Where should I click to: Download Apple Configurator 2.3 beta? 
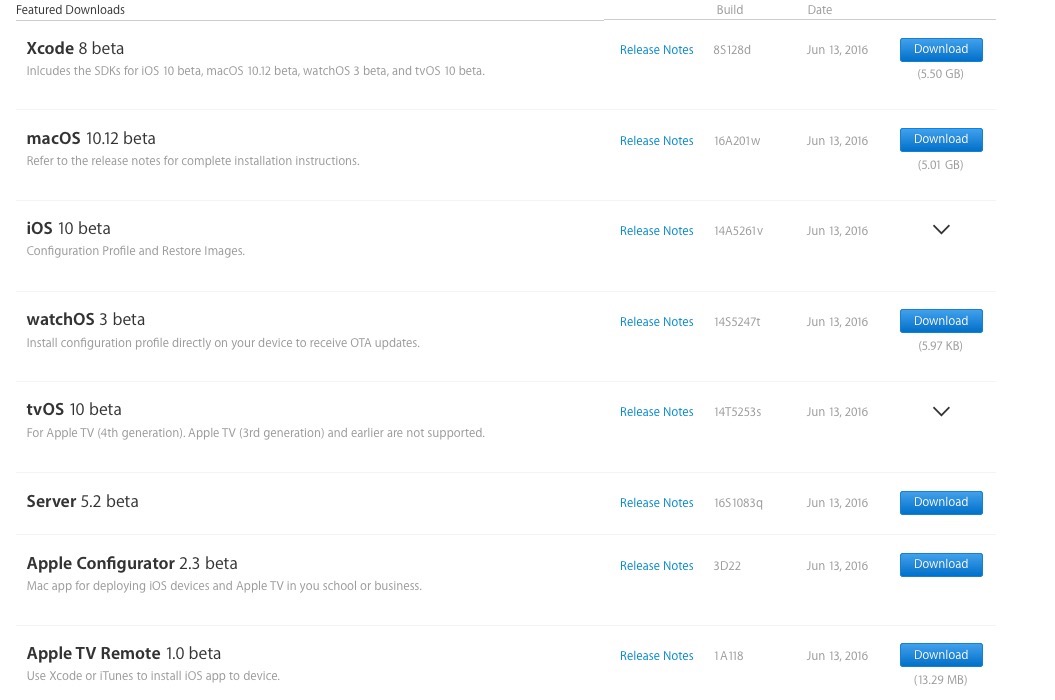tap(941, 564)
